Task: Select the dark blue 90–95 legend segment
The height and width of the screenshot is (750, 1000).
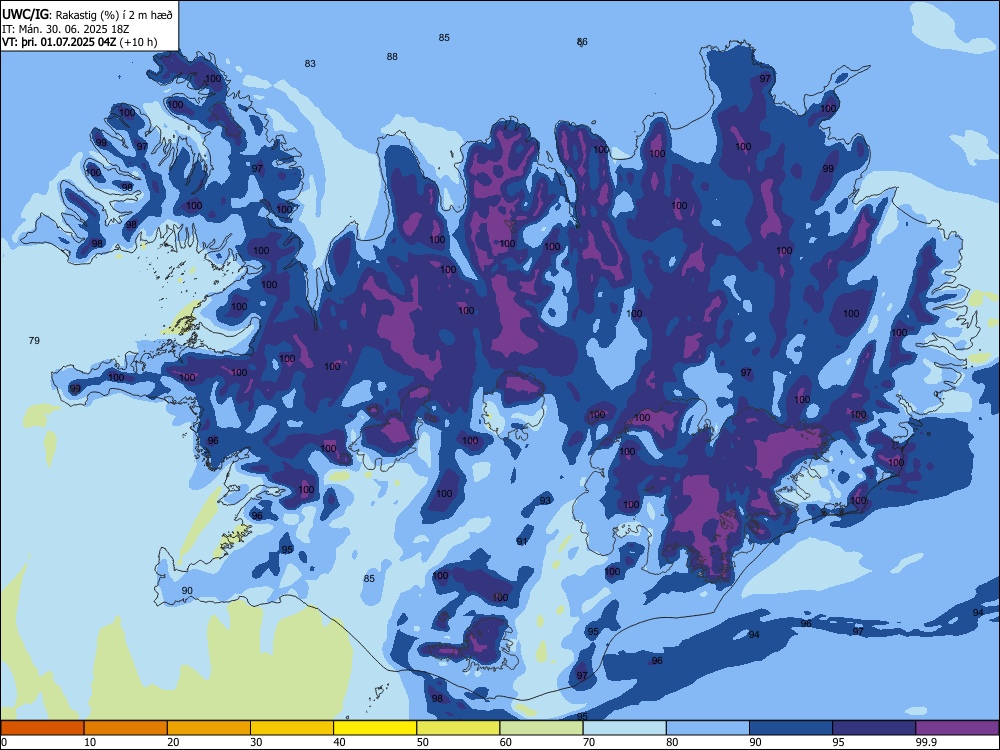Action: click(x=791, y=728)
